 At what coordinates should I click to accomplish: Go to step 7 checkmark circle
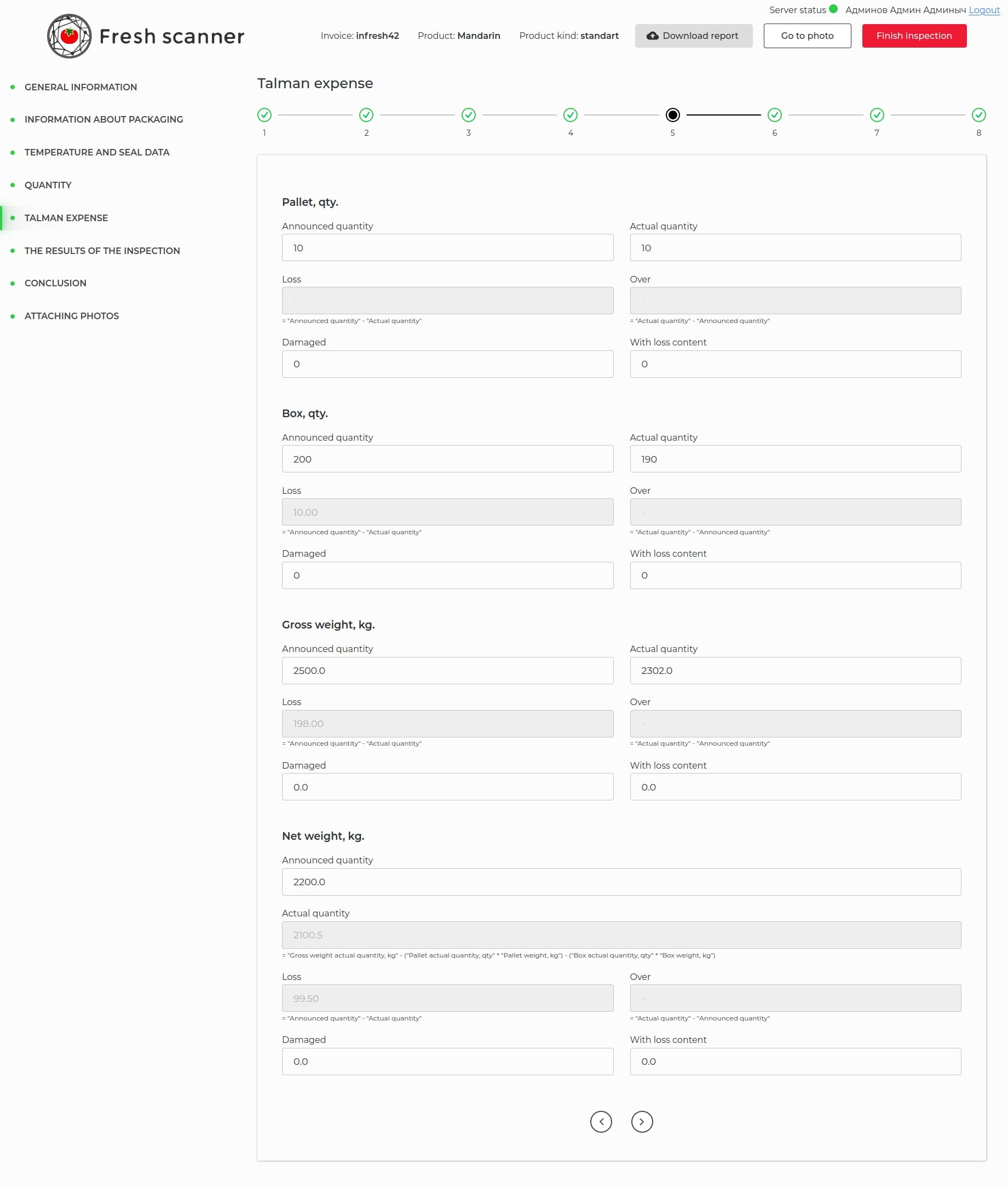point(877,115)
